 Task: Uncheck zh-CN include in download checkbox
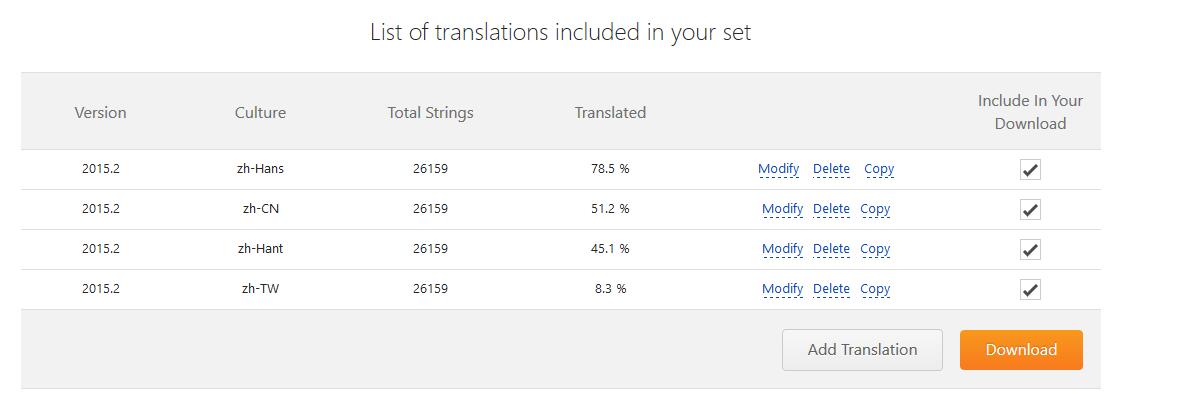[1030, 210]
